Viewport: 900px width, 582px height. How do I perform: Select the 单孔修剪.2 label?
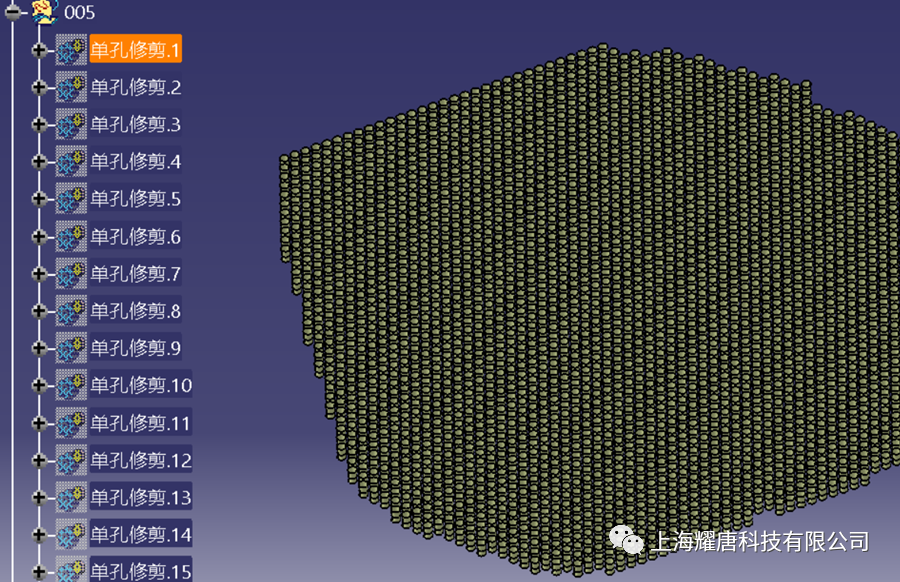click(135, 87)
